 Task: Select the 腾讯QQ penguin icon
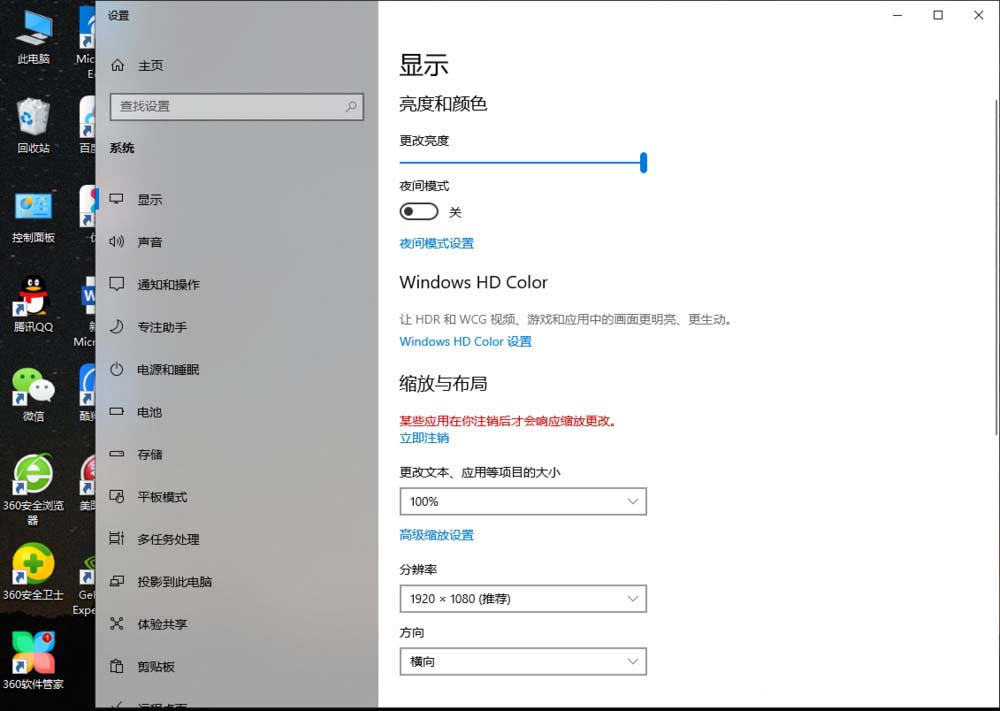(33, 305)
